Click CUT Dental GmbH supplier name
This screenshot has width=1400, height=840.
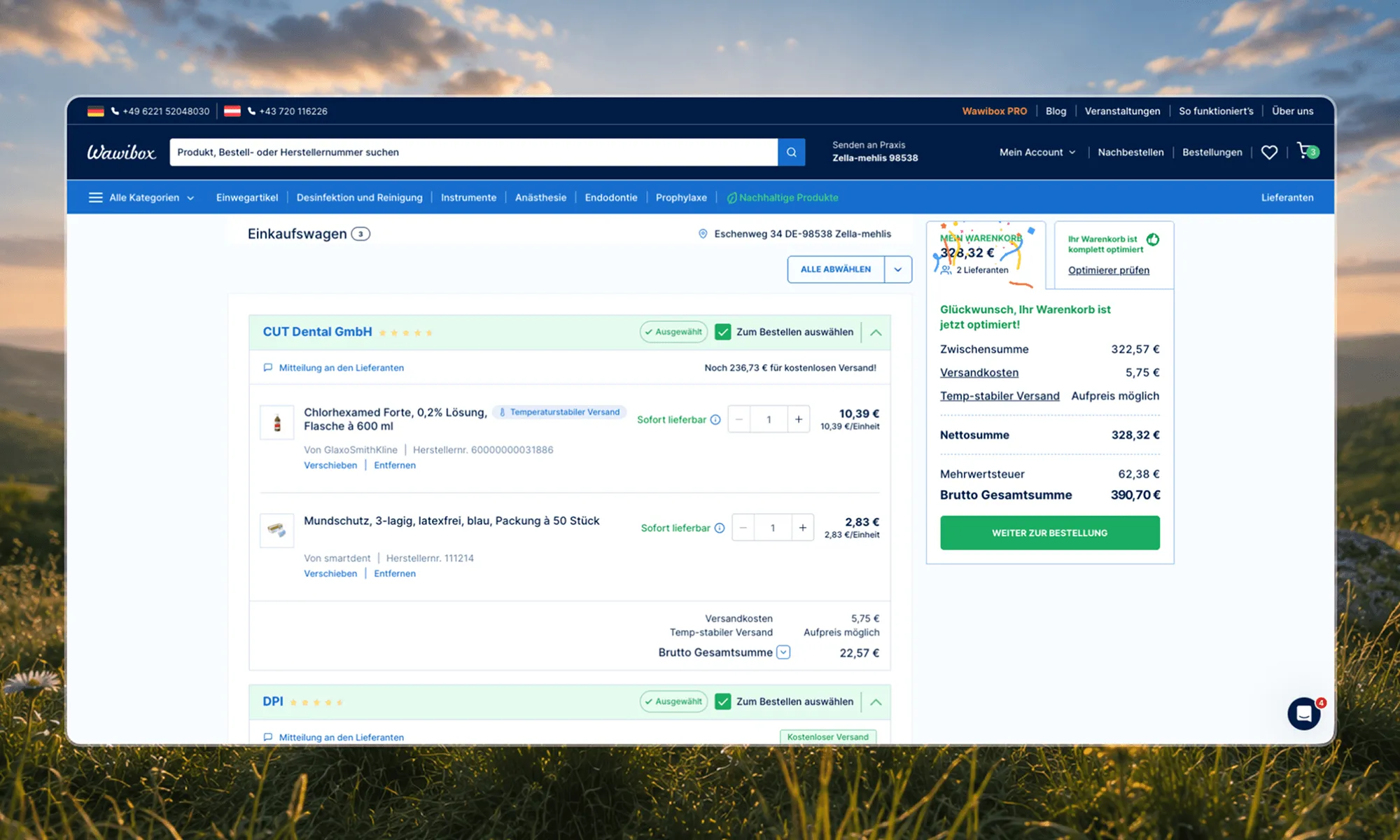click(x=317, y=332)
